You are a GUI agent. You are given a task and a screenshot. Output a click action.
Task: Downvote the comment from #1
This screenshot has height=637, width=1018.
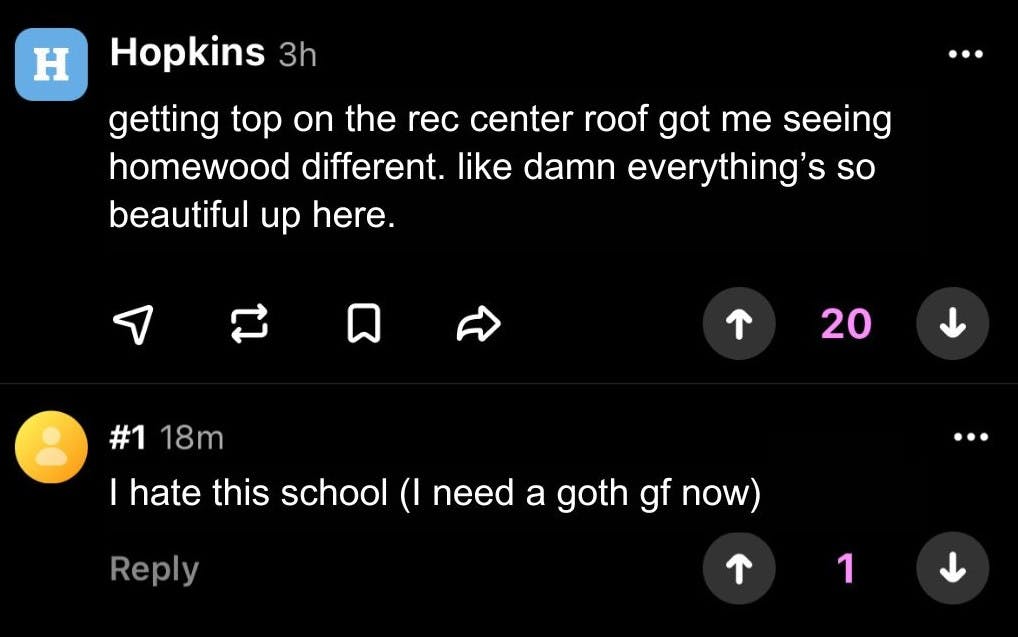point(952,568)
